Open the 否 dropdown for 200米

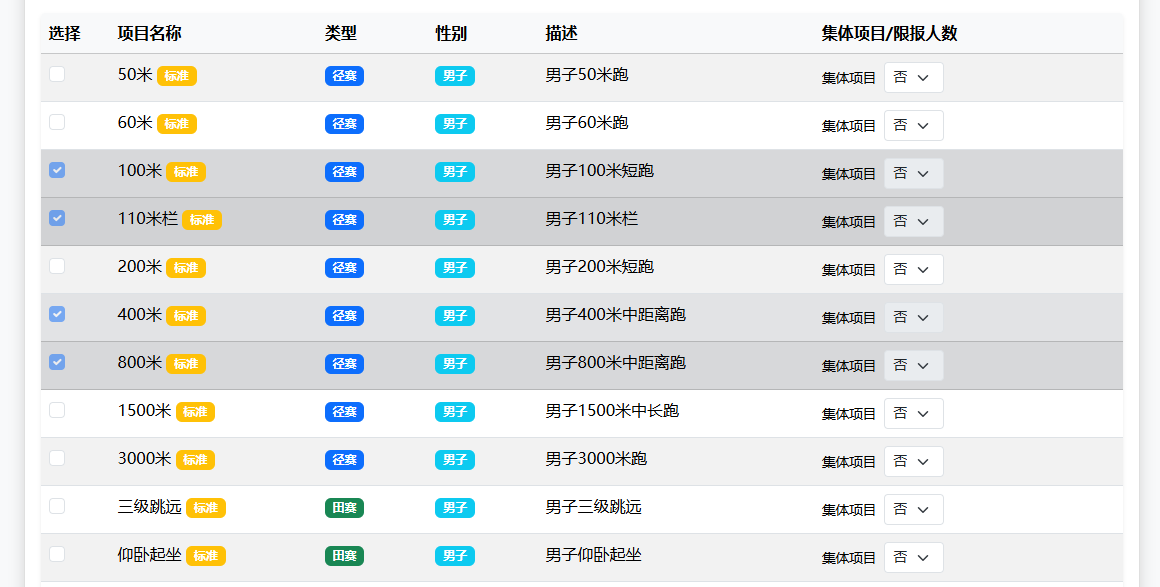pyautogui.click(x=913, y=269)
